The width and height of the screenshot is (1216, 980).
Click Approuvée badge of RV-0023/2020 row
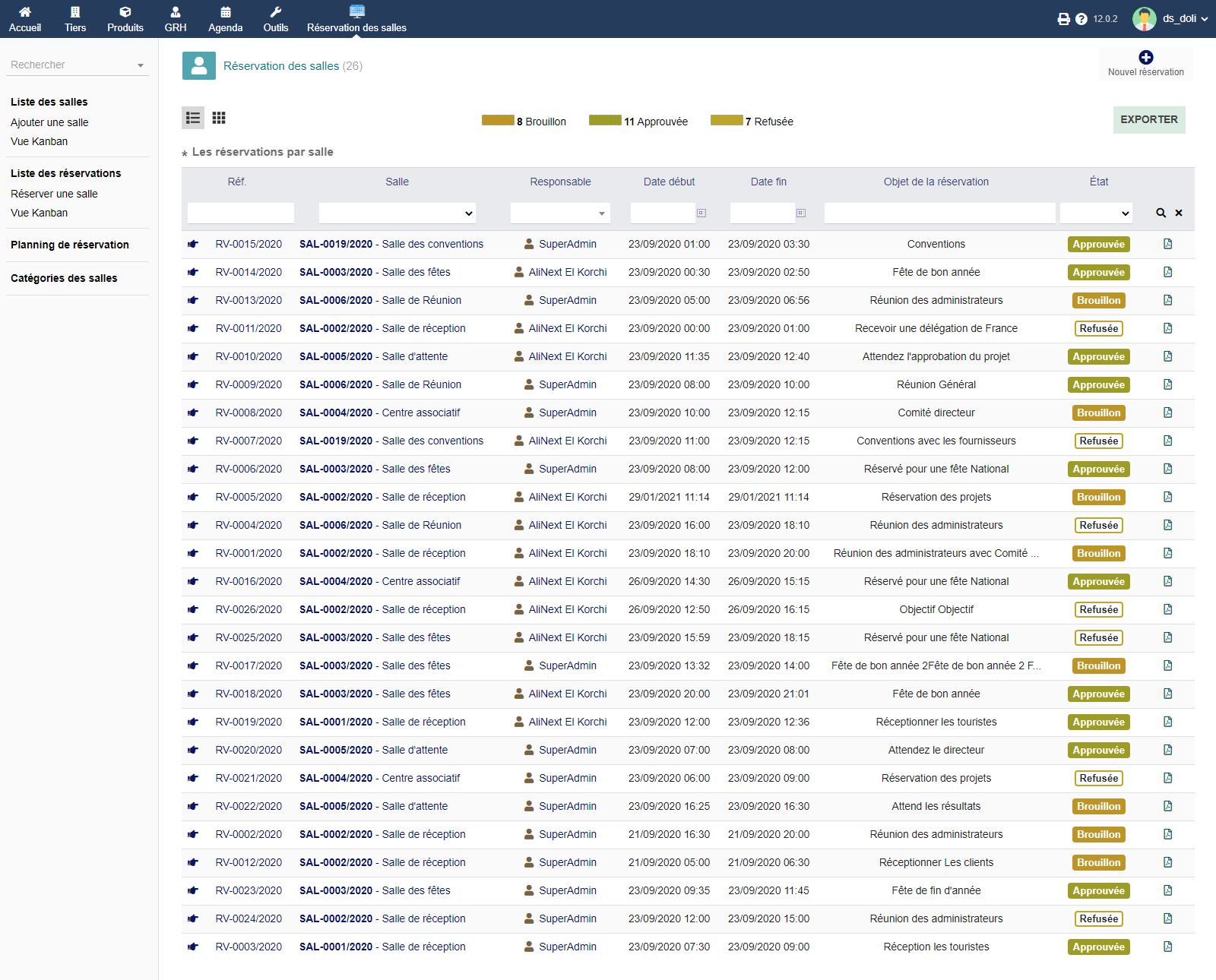1099,890
